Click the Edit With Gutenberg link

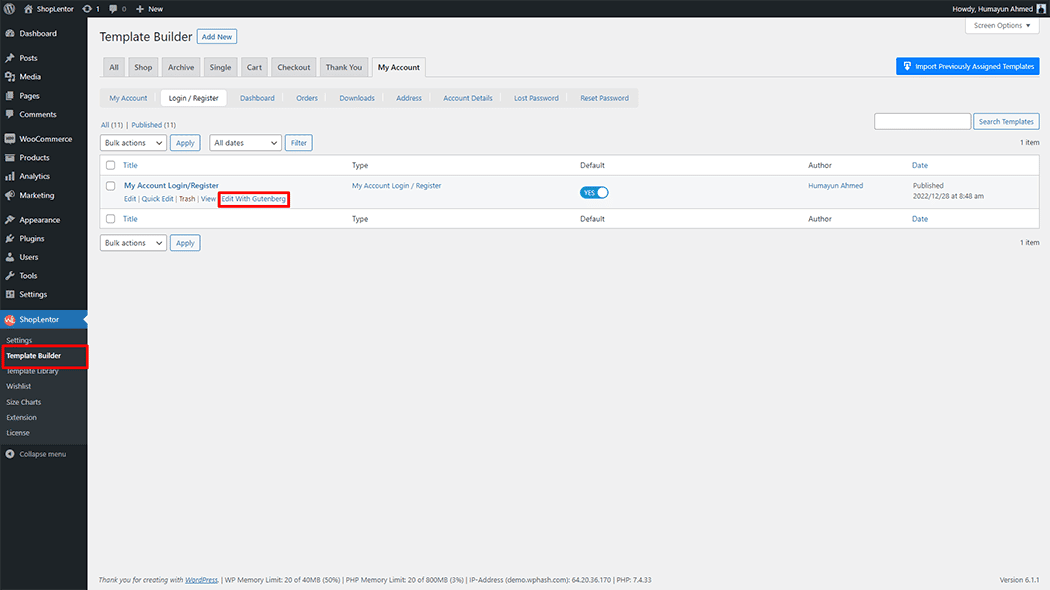pyautogui.click(x=254, y=199)
